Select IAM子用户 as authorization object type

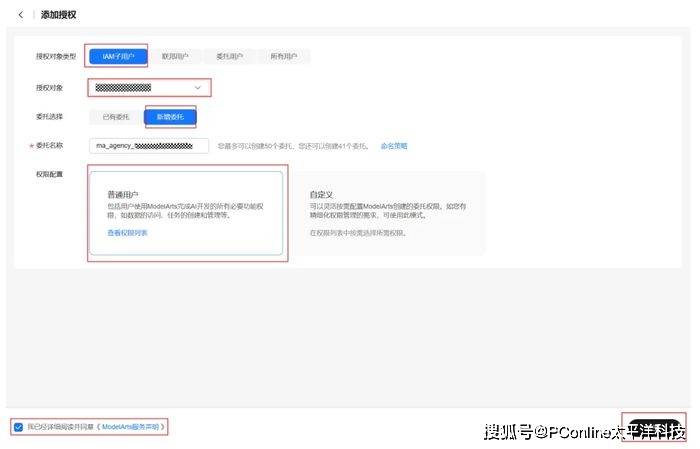117,56
